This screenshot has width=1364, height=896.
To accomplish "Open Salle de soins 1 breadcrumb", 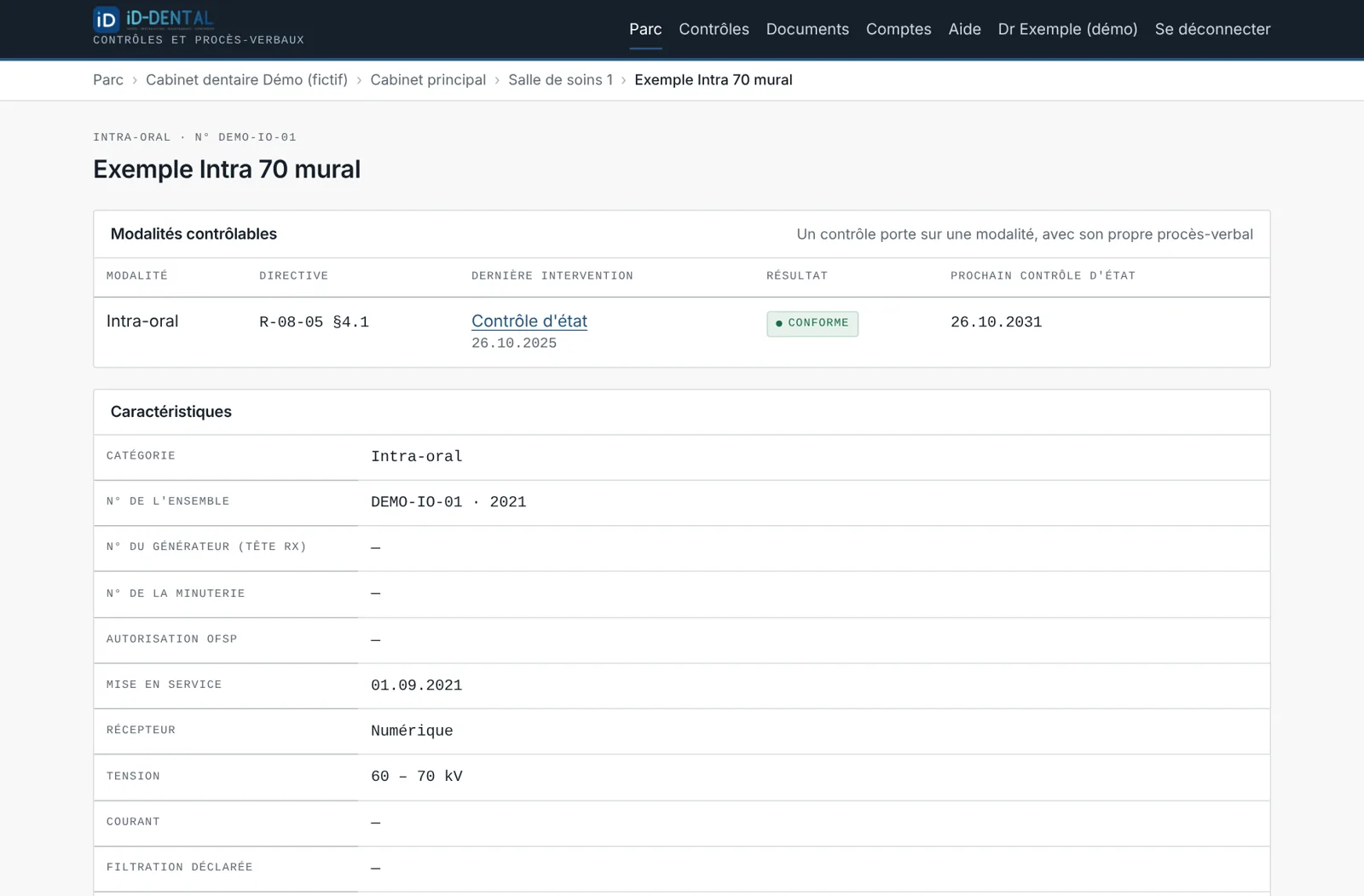I will (560, 79).
